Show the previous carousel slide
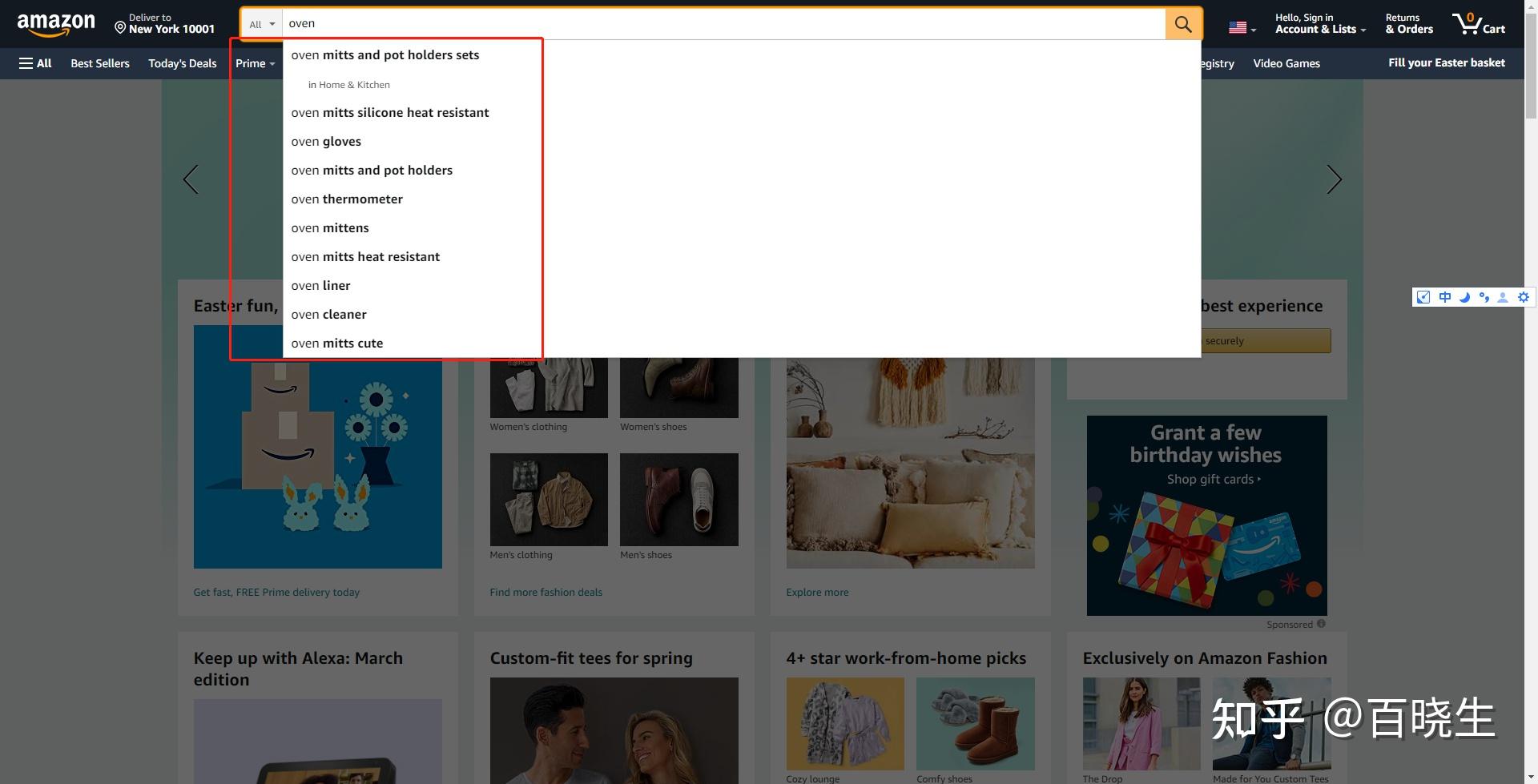Screen dimensions: 1538x784 [191, 179]
